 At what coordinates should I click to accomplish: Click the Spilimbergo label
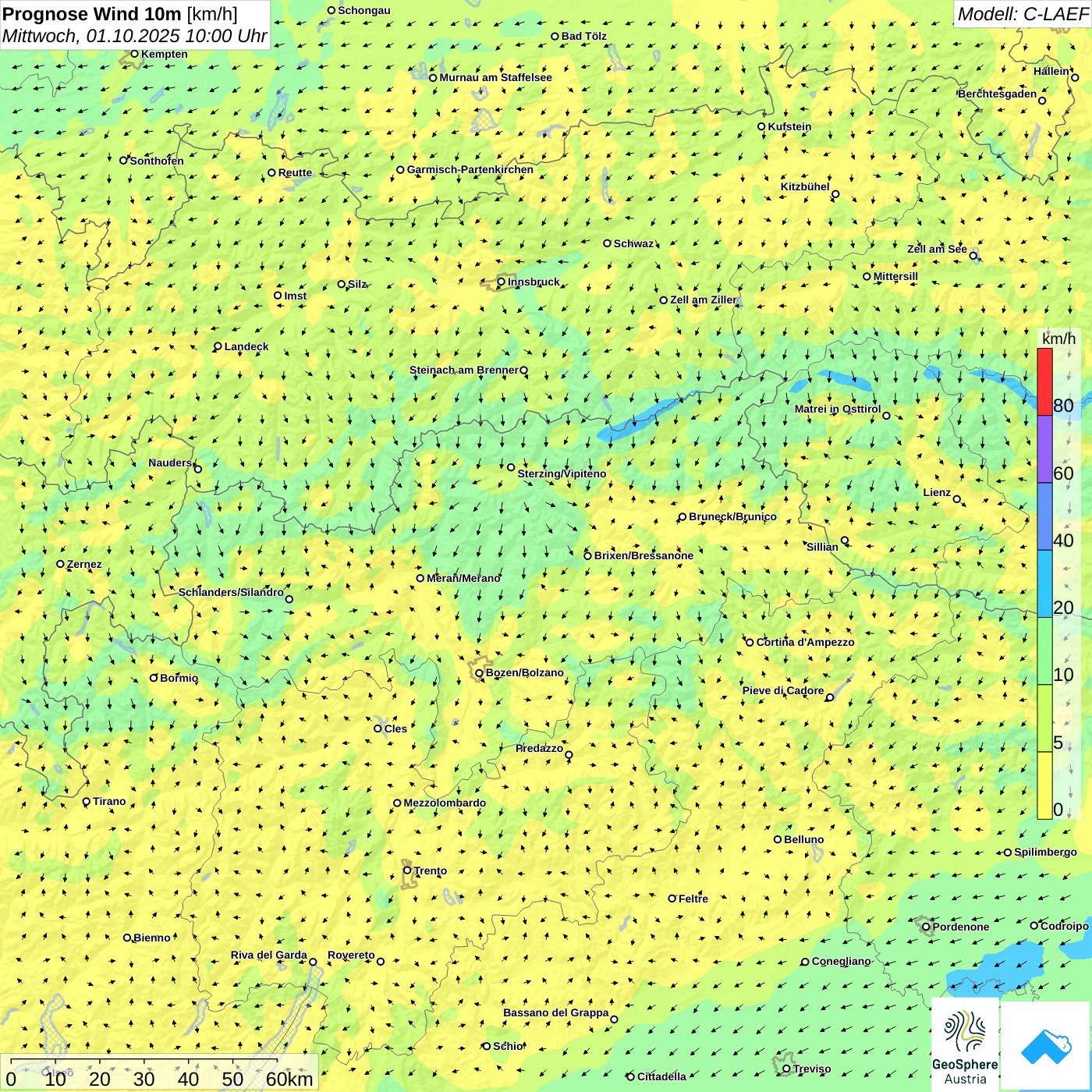pos(1045,852)
